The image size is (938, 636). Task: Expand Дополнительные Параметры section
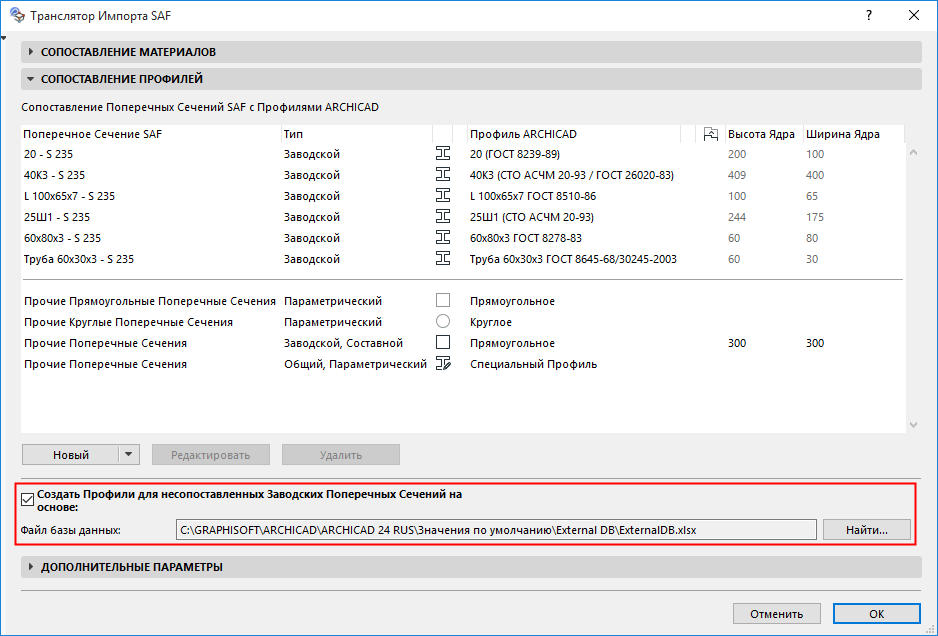31,567
